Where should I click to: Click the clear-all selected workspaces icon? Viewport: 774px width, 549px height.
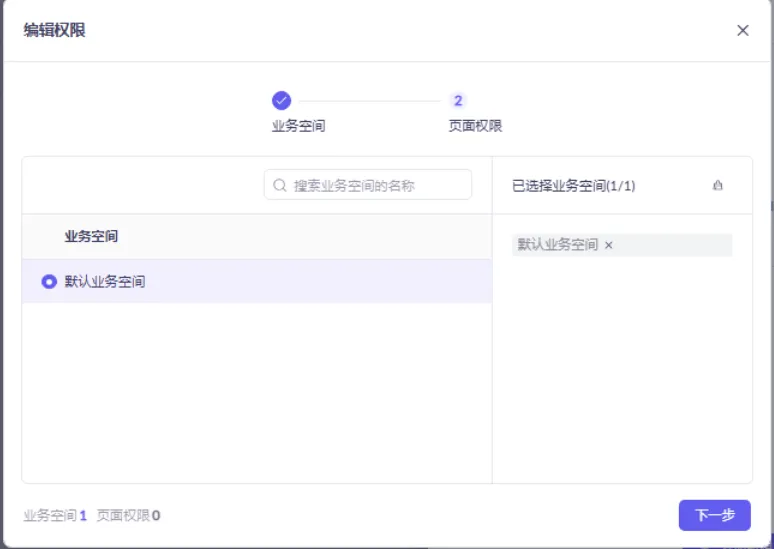717,185
